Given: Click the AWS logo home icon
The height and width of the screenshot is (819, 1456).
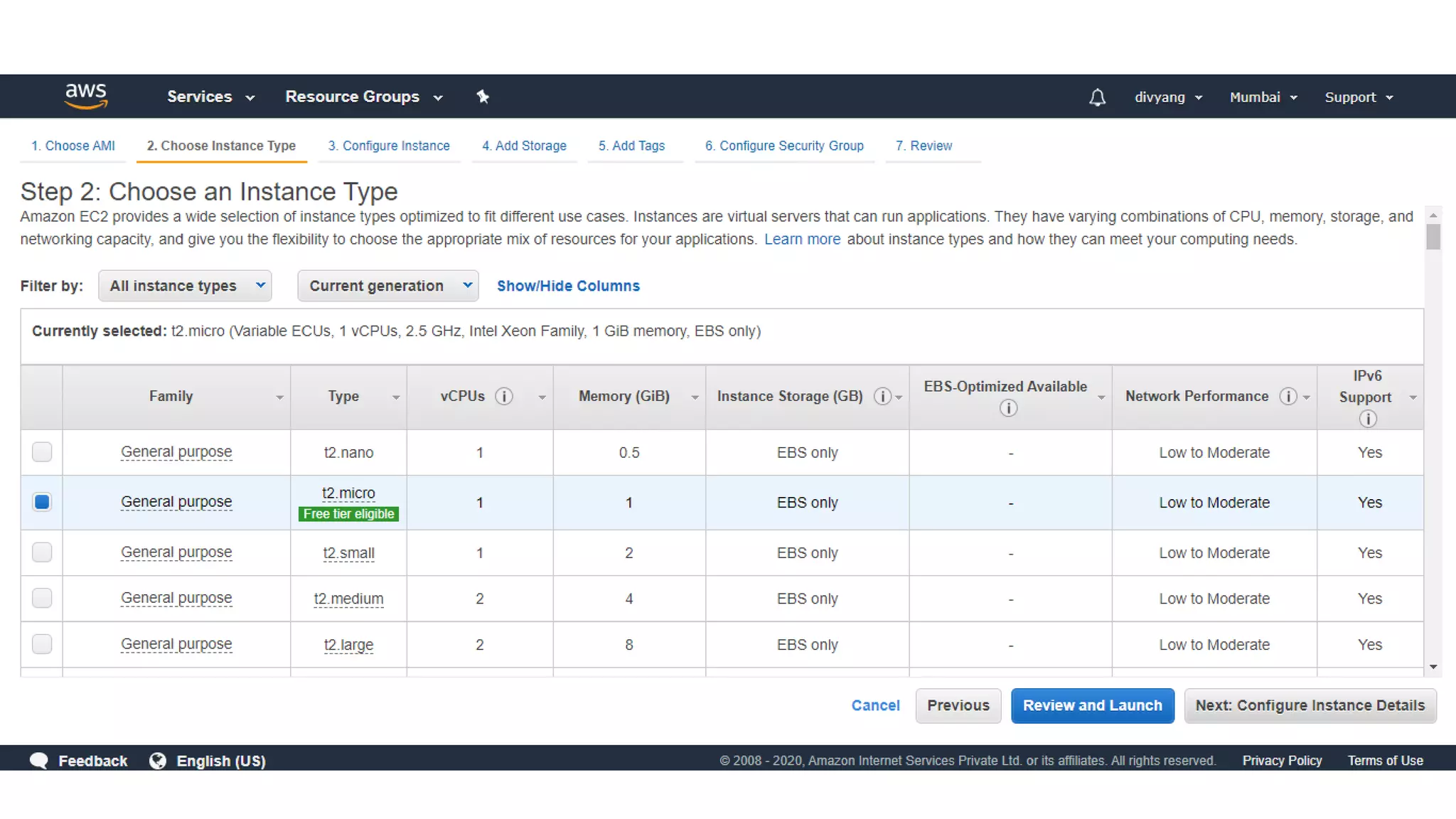Looking at the screenshot, I should tap(86, 96).
